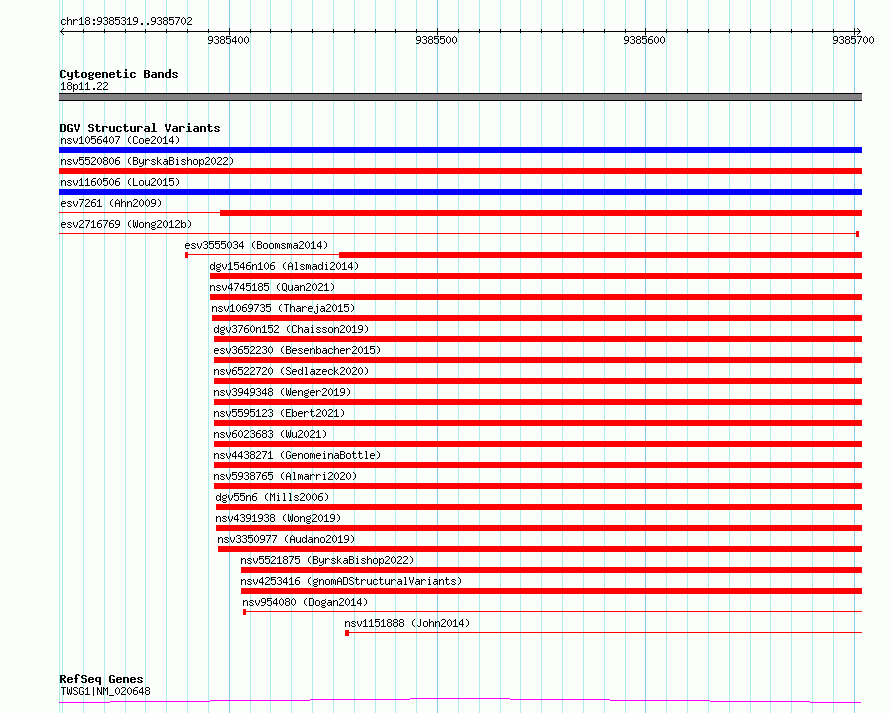Click the left arrow on the ruler

point(62,32)
